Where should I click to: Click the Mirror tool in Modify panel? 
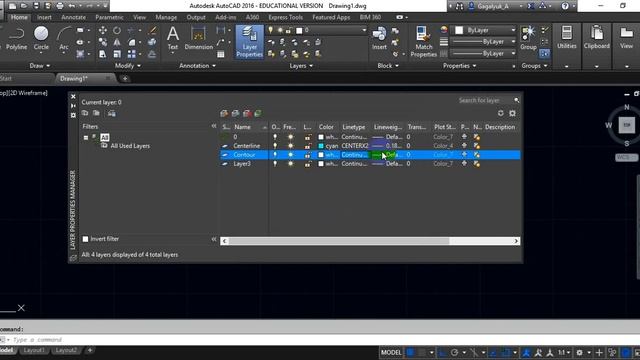[x=117, y=42]
